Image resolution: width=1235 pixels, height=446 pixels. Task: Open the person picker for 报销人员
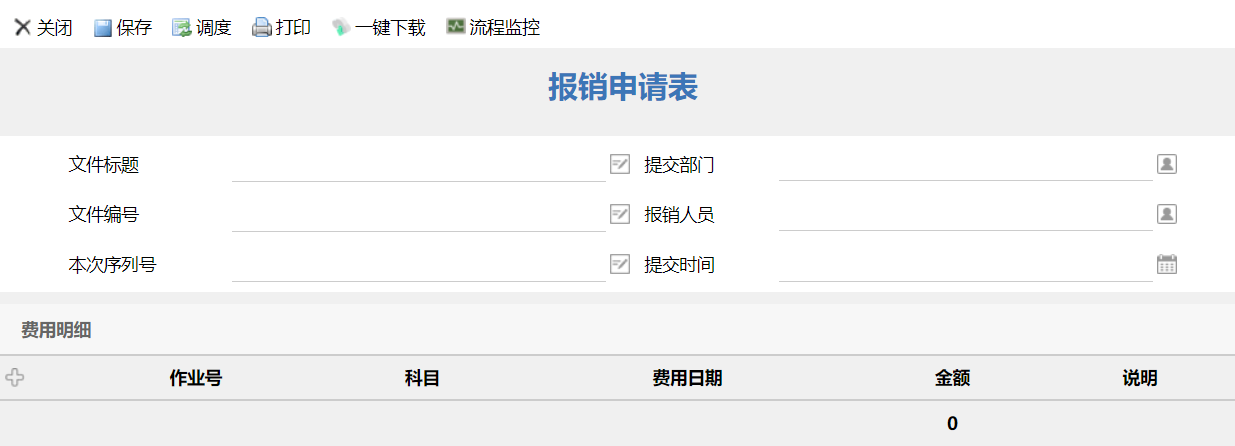[1166, 214]
